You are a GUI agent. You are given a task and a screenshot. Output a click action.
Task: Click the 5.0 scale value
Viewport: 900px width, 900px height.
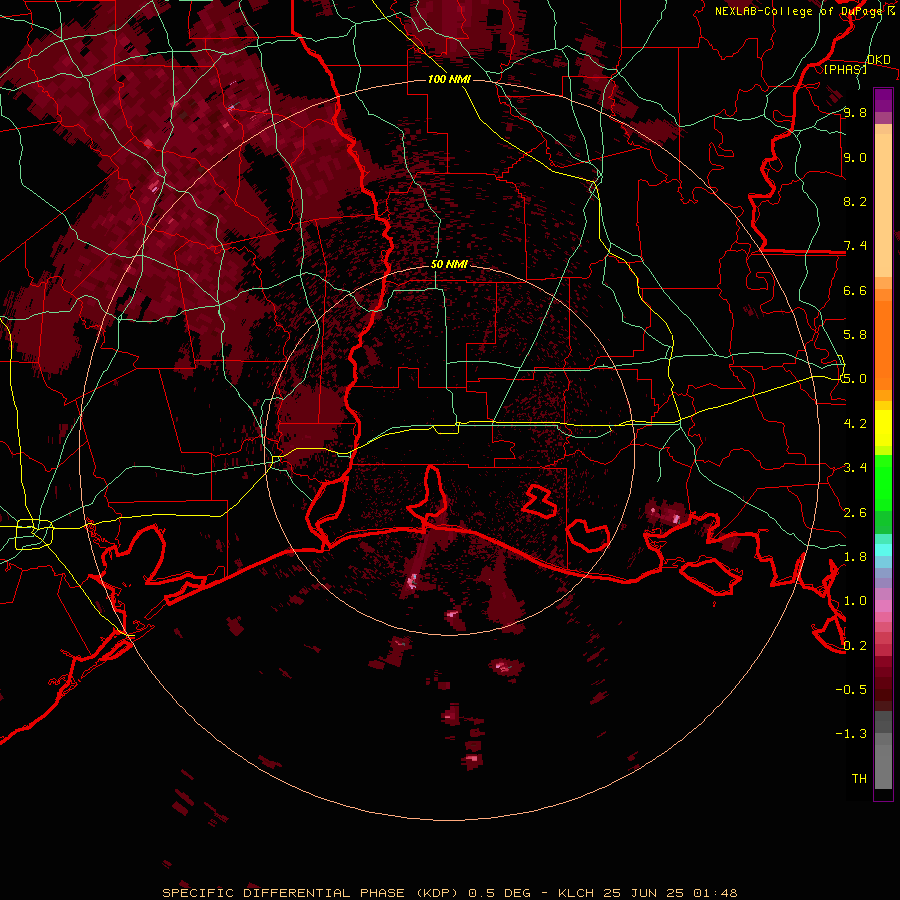855,379
